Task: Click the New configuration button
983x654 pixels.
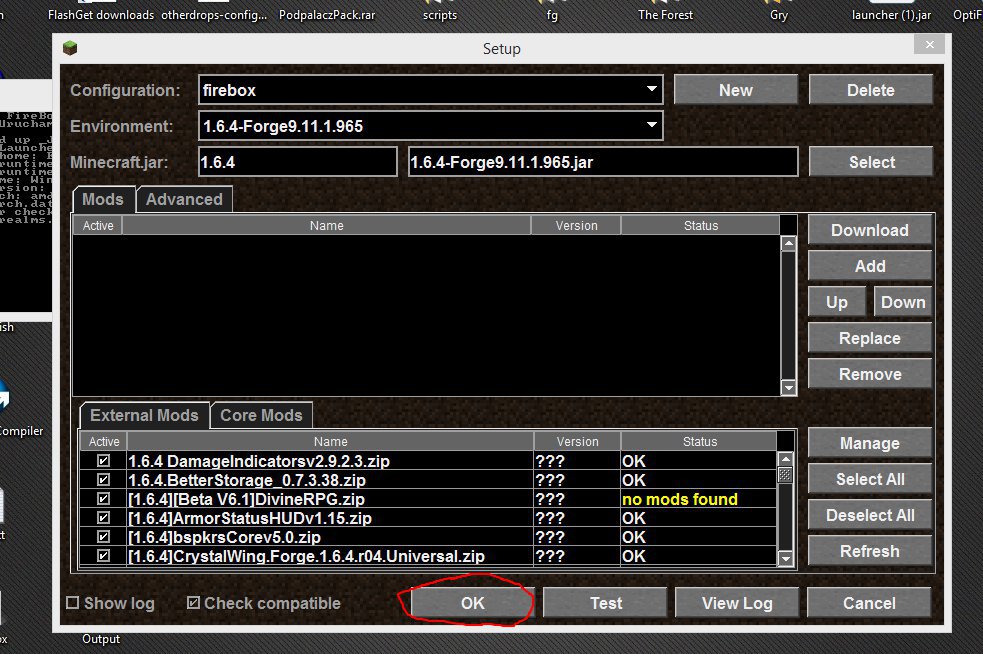Action: click(x=736, y=90)
